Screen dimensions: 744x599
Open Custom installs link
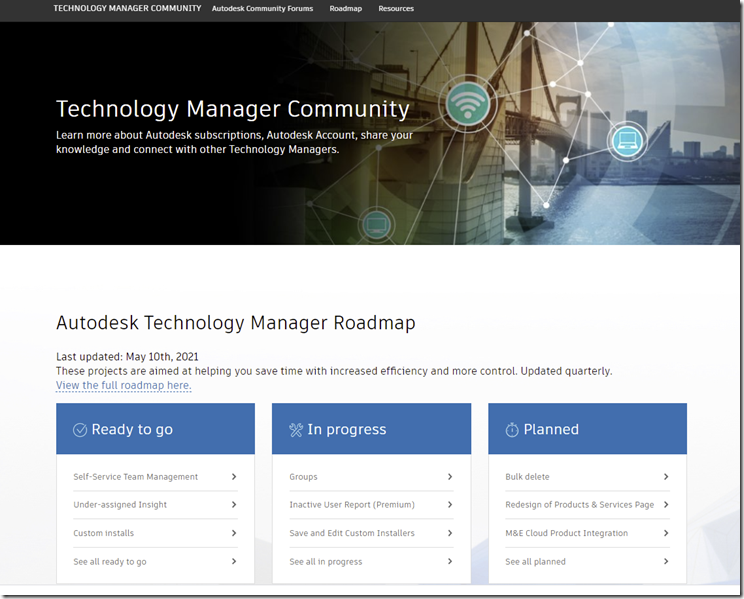pos(103,533)
